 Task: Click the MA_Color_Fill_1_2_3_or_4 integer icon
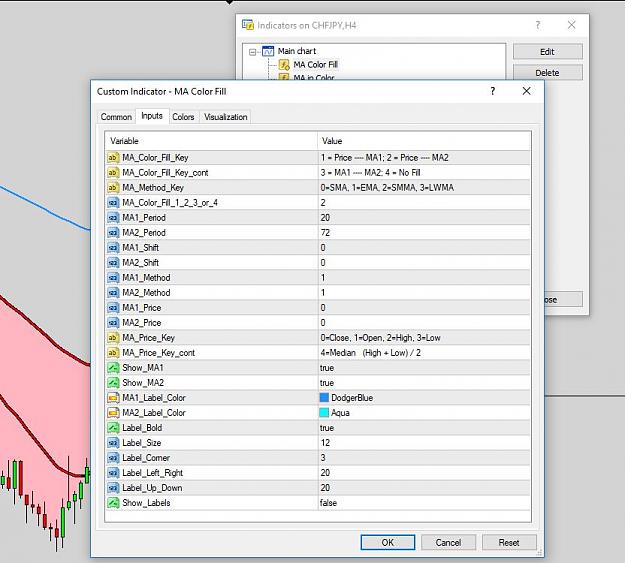(x=113, y=203)
